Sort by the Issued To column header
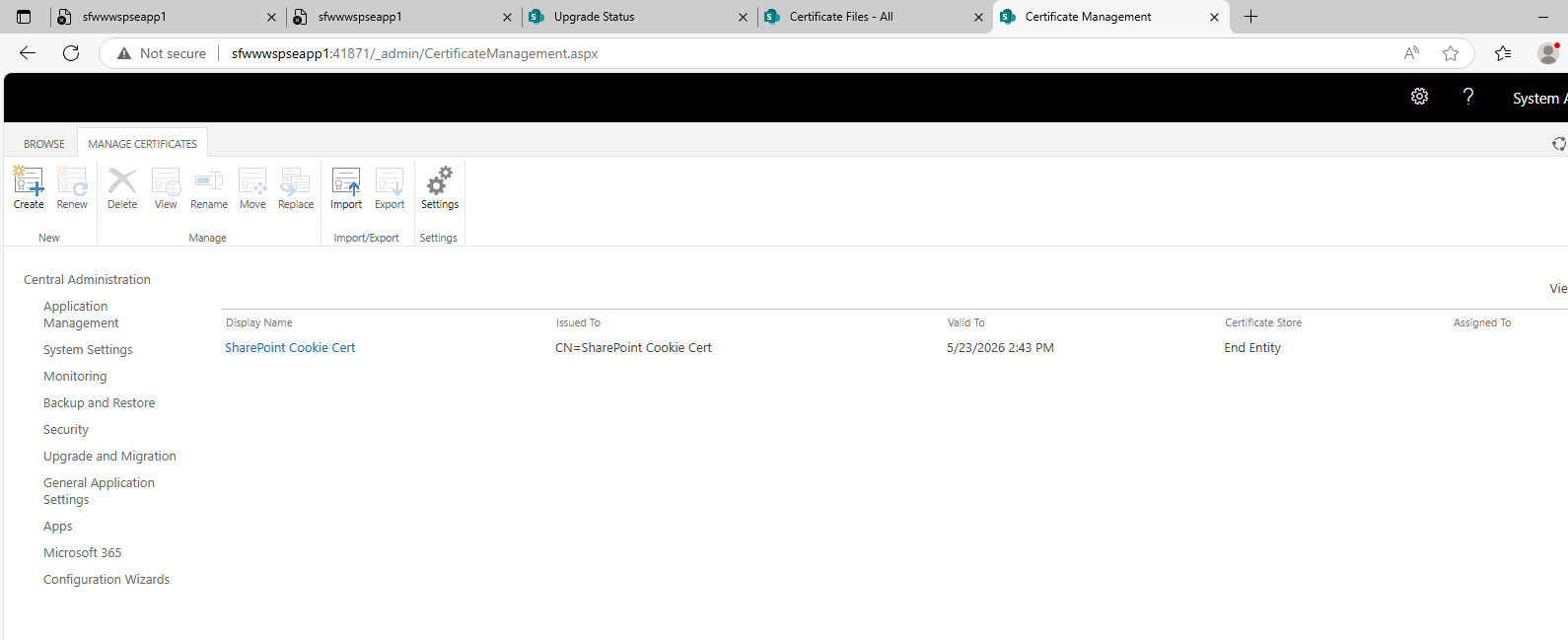Screen dimensions: 1568x640 [x=578, y=322]
